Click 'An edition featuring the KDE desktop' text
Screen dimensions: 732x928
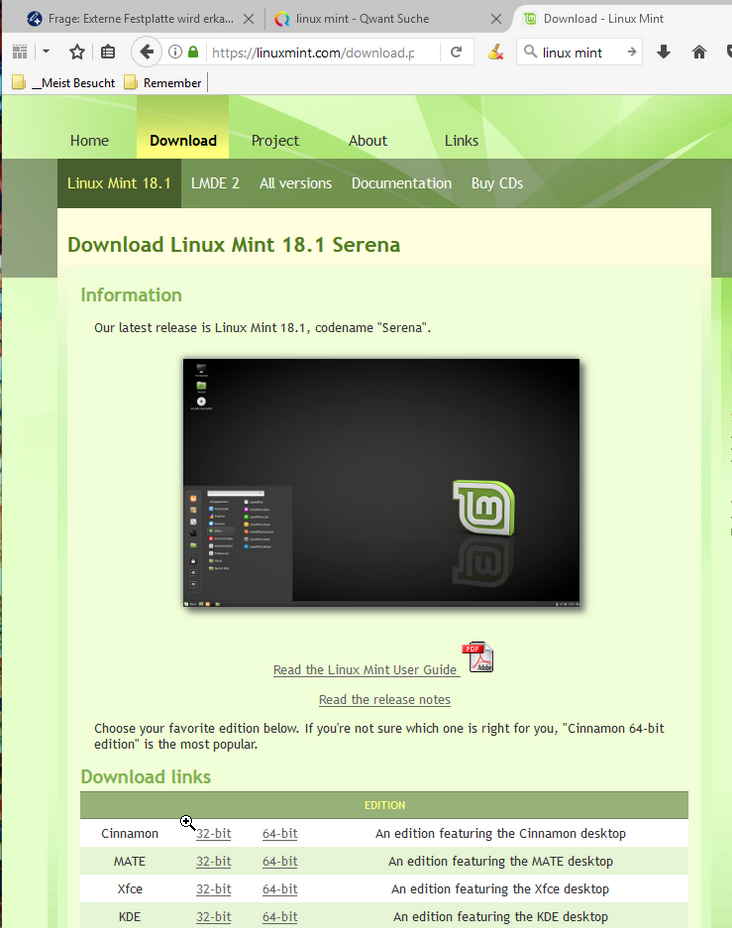point(501,917)
